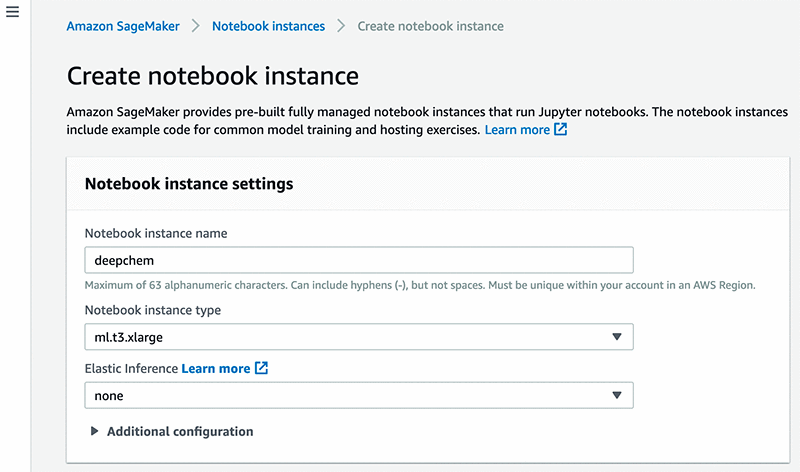Click the arrow on ml.t3.xlarge selector
Screen dimensions: 800x472
(617, 338)
